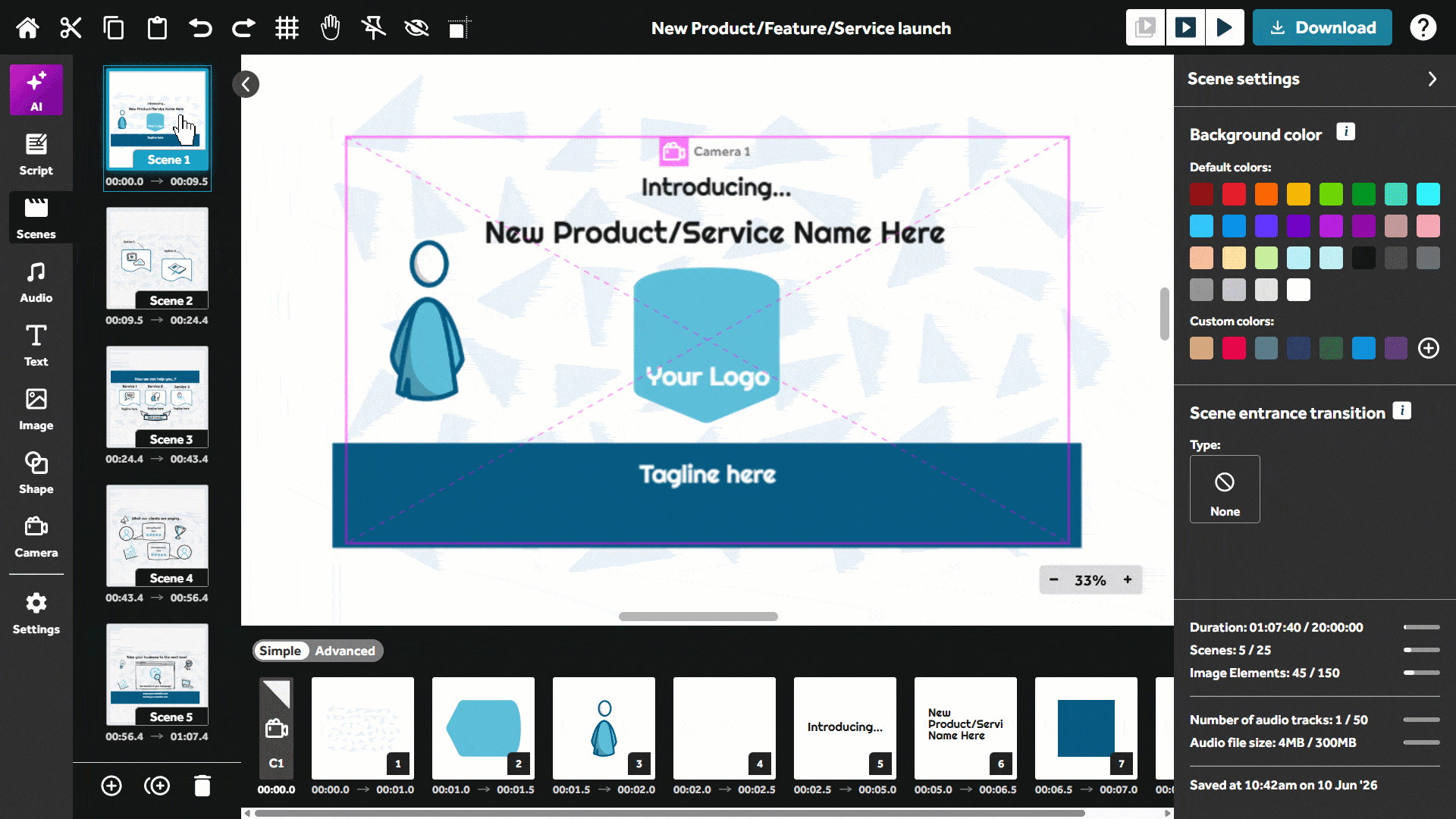Pick the cyan default color swatch

tap(1428, 194)
